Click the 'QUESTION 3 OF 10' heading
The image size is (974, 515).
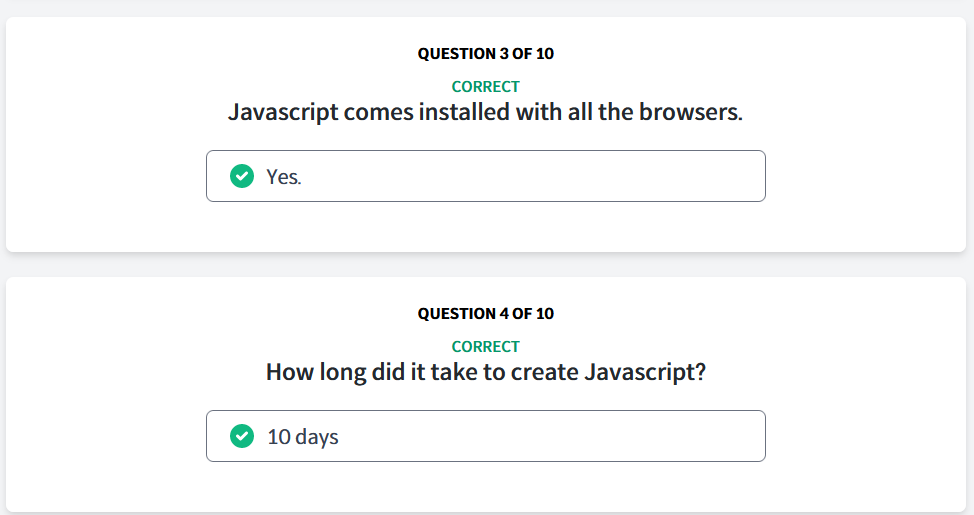486,54
